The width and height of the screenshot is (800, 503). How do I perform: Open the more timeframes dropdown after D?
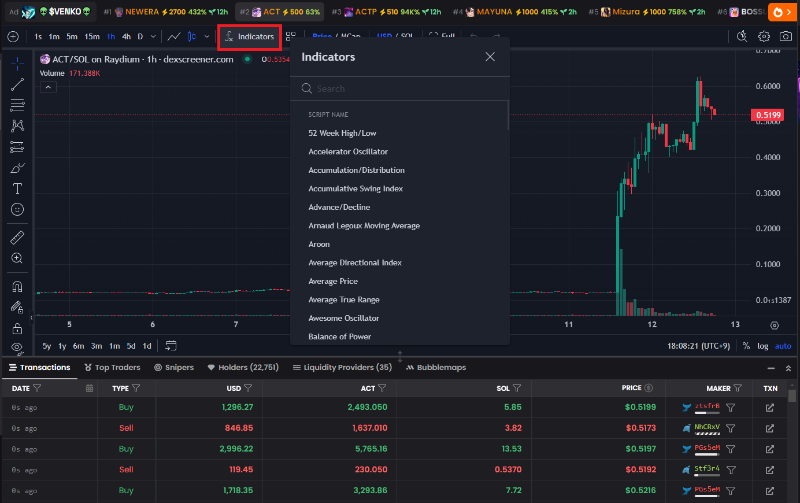point(153,37)
